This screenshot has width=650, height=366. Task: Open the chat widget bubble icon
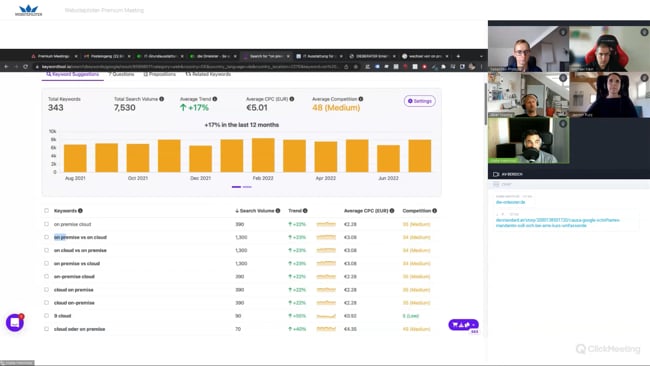point(15,322)
